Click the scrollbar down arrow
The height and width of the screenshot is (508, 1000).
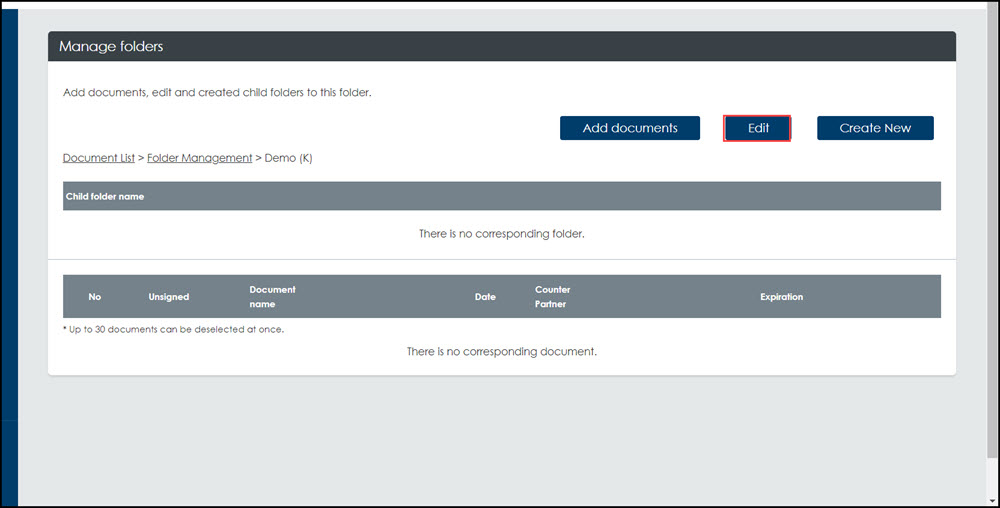point(994,501)
